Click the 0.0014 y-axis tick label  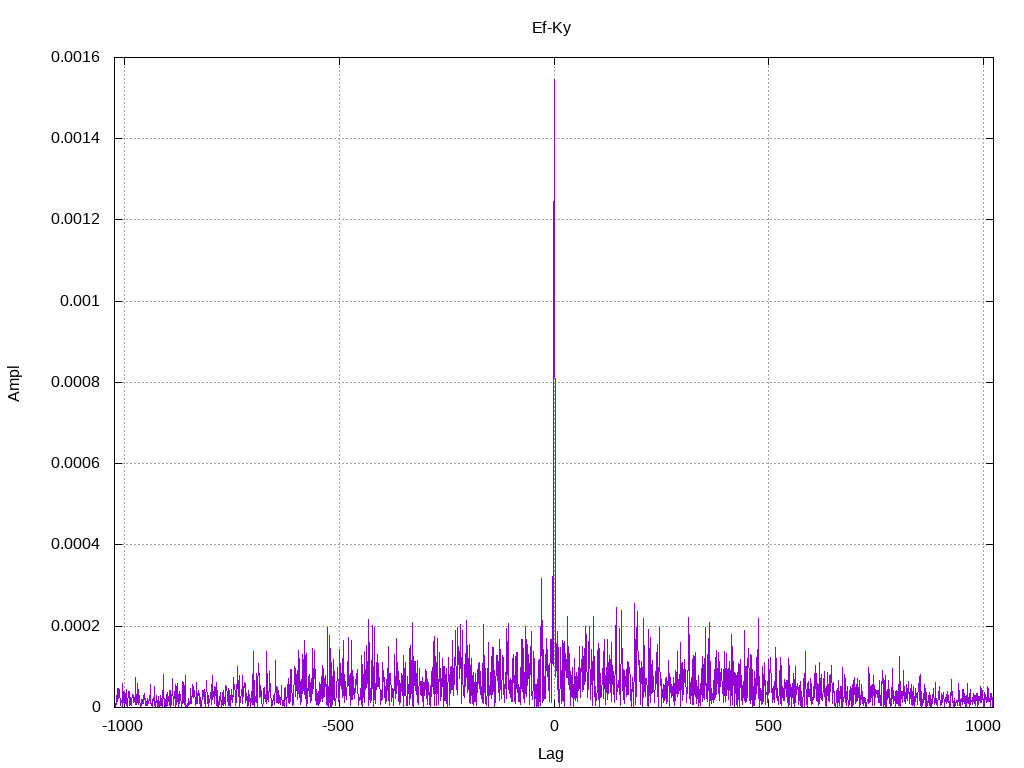(76, 138)
